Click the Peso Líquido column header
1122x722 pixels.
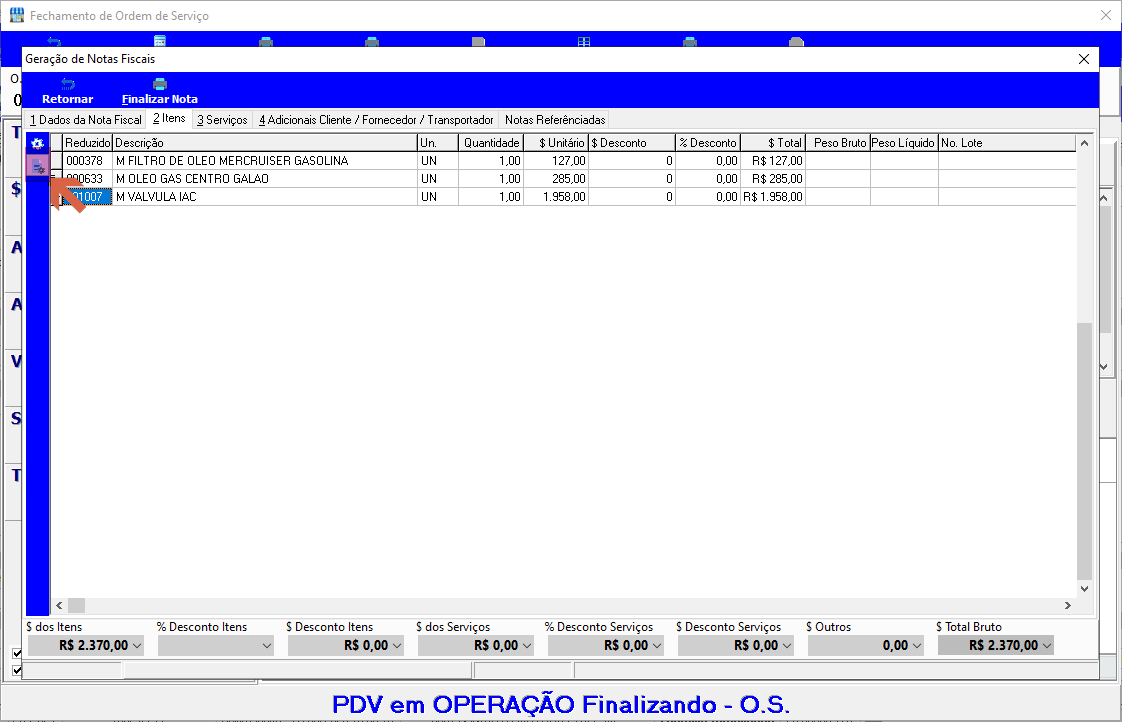pyautogui.click(x=904, y=143)
